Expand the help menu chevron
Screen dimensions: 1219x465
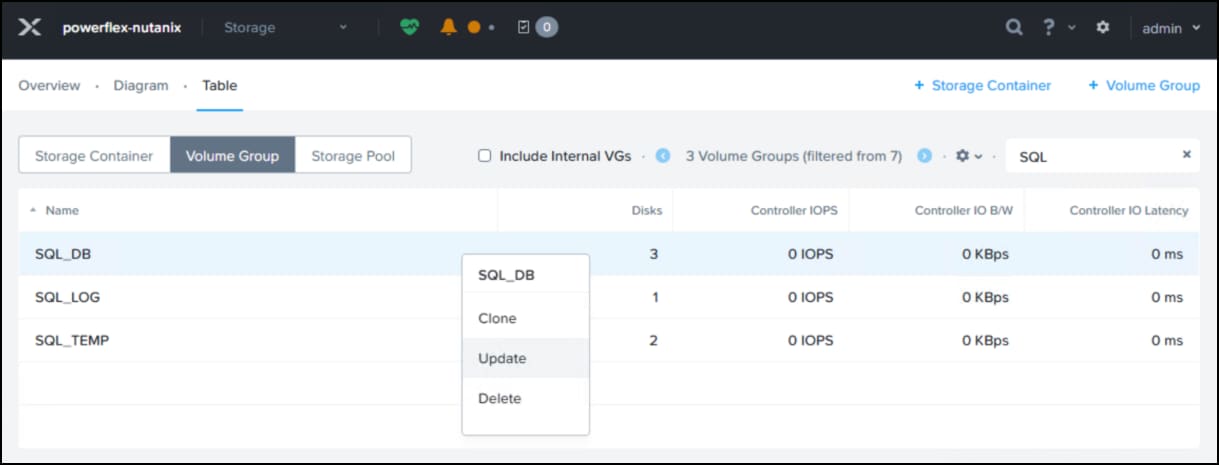click(1072, 29)
